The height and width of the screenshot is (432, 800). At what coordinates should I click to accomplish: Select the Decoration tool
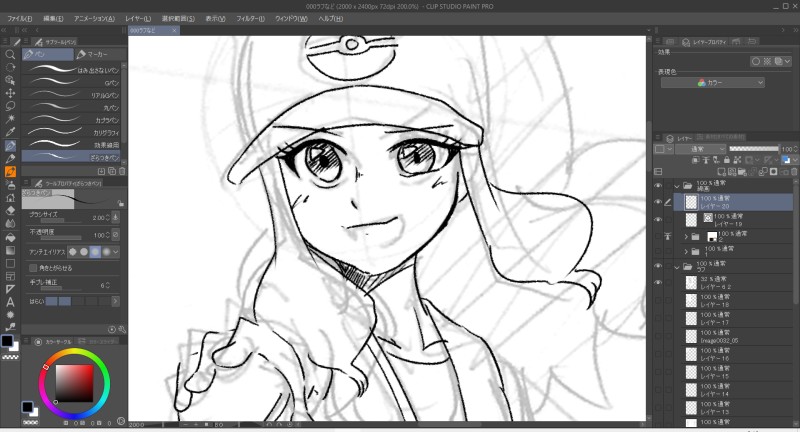(x=10, y=198)
